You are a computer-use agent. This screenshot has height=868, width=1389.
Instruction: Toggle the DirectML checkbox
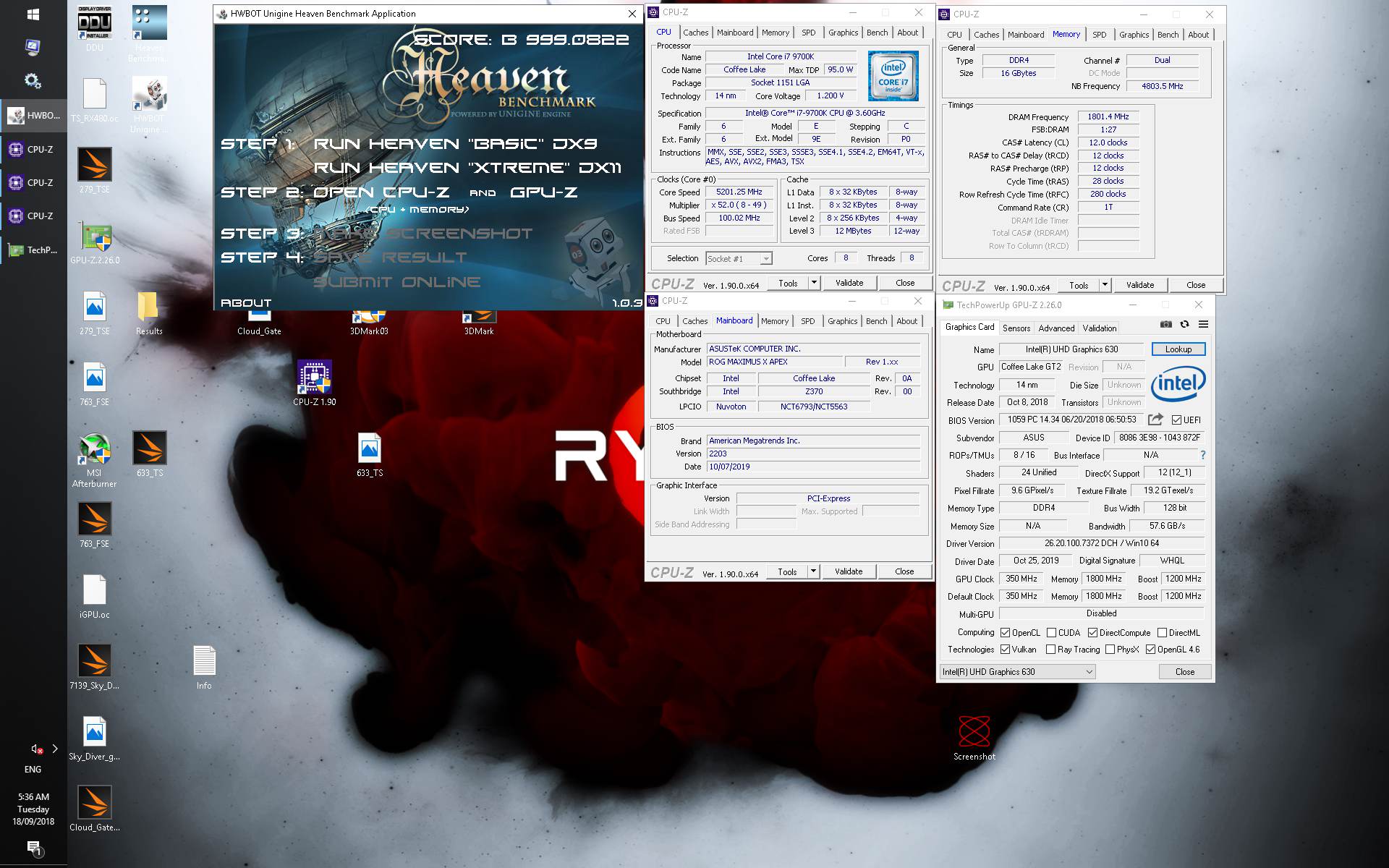click(1162, 632)
